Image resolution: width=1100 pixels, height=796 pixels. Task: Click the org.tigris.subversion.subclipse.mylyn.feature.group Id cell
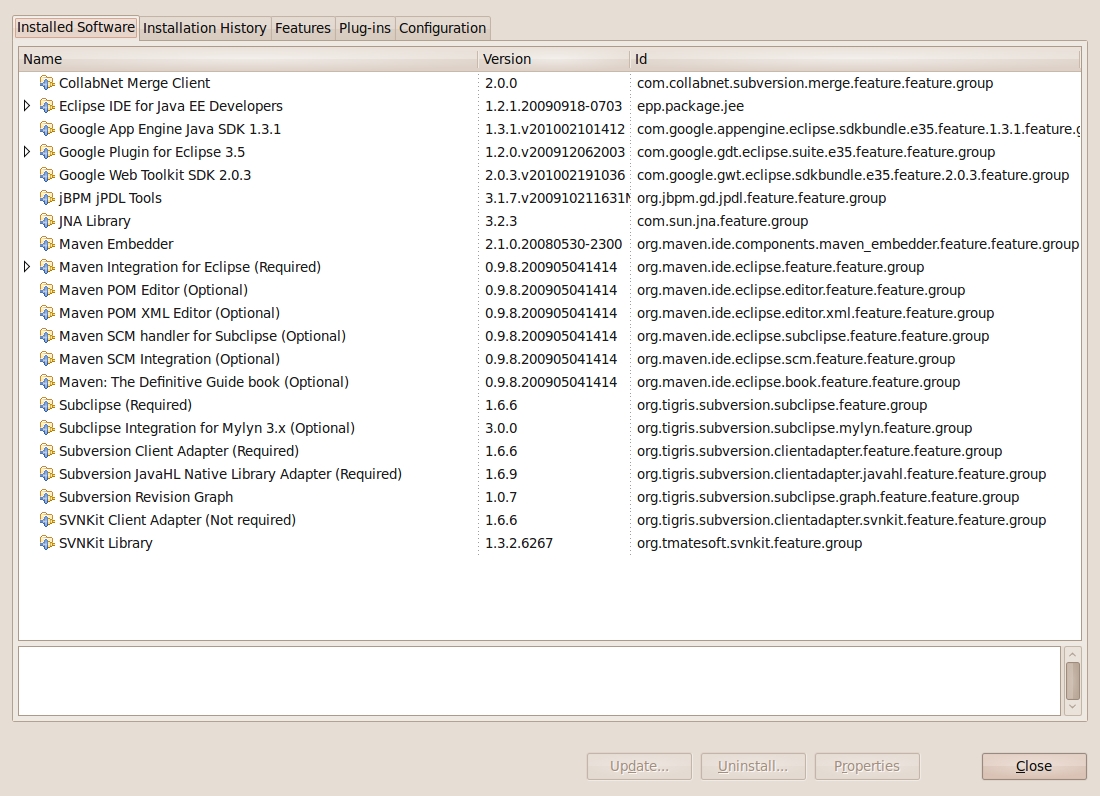point(804,429)
